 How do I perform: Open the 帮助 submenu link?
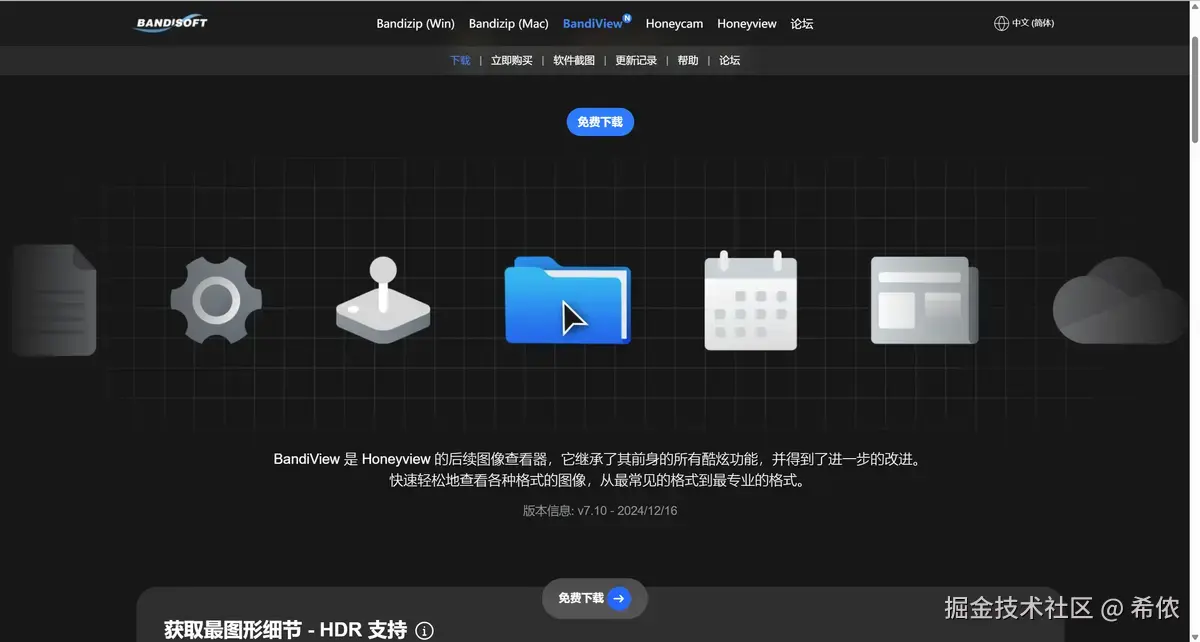[x=688, y=61]
